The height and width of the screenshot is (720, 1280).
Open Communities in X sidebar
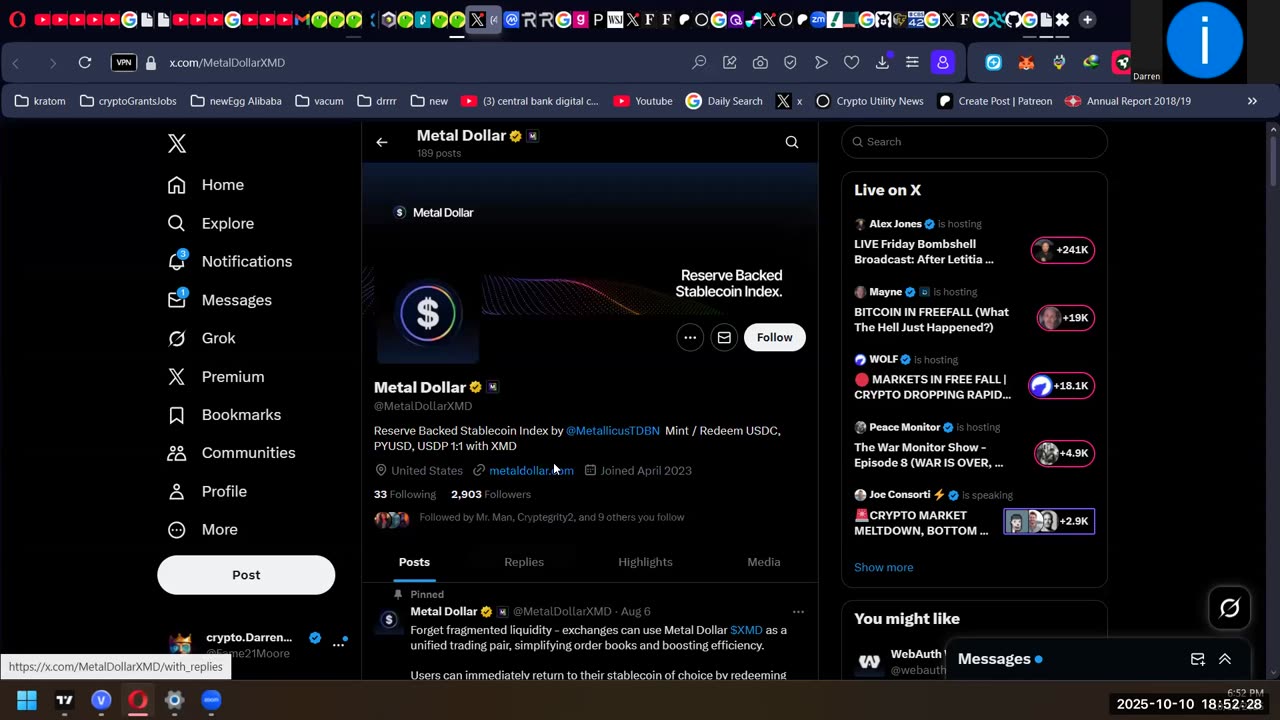[x=231, y=453]
